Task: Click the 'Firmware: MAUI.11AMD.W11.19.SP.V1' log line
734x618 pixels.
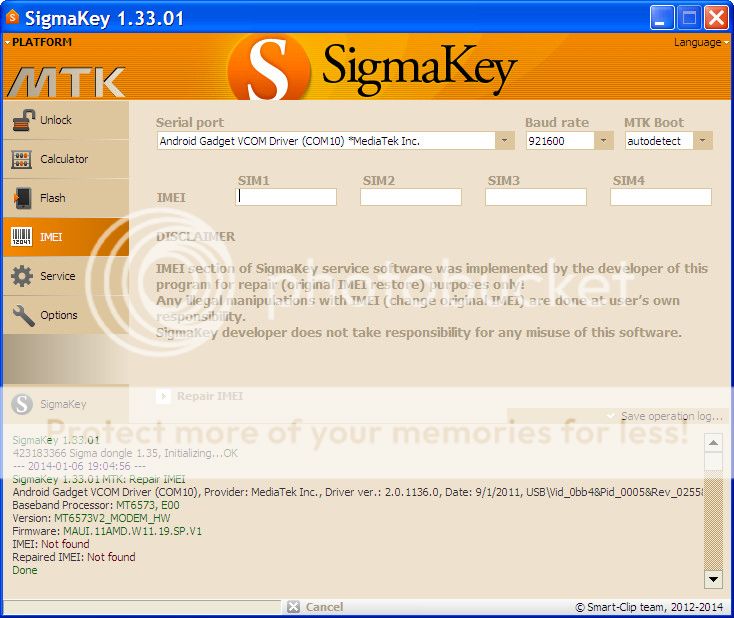Action: (107, 531)
